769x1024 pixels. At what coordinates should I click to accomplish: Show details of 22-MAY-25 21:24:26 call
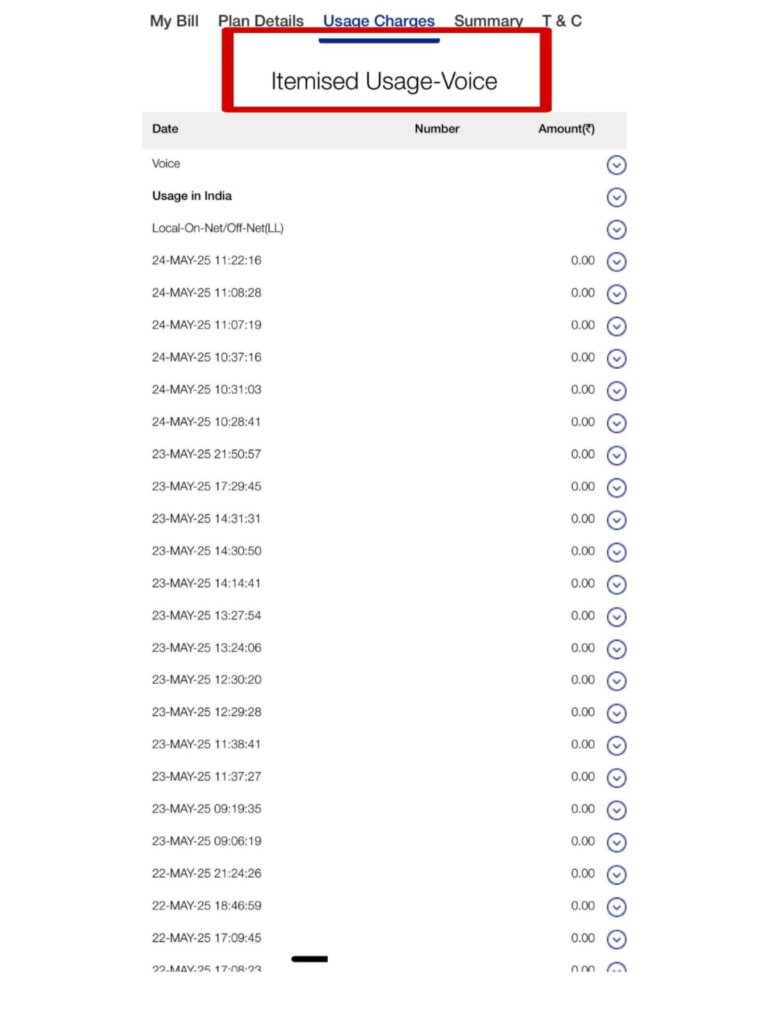tap(616, 874)
